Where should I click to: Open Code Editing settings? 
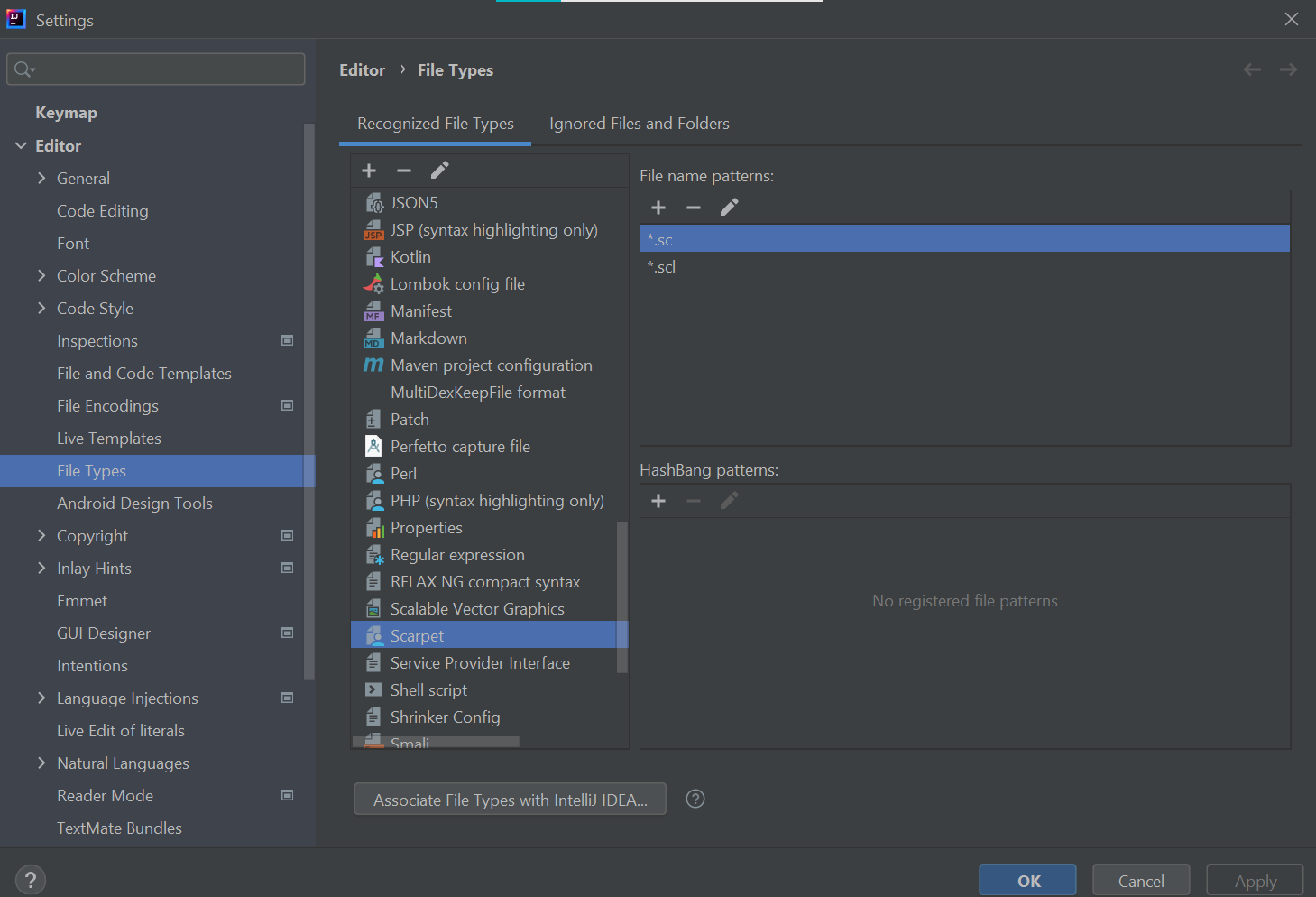[103, 210]
